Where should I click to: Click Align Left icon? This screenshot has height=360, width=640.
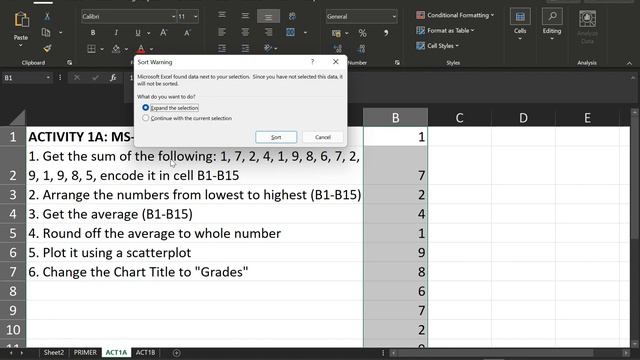[222, 32]
